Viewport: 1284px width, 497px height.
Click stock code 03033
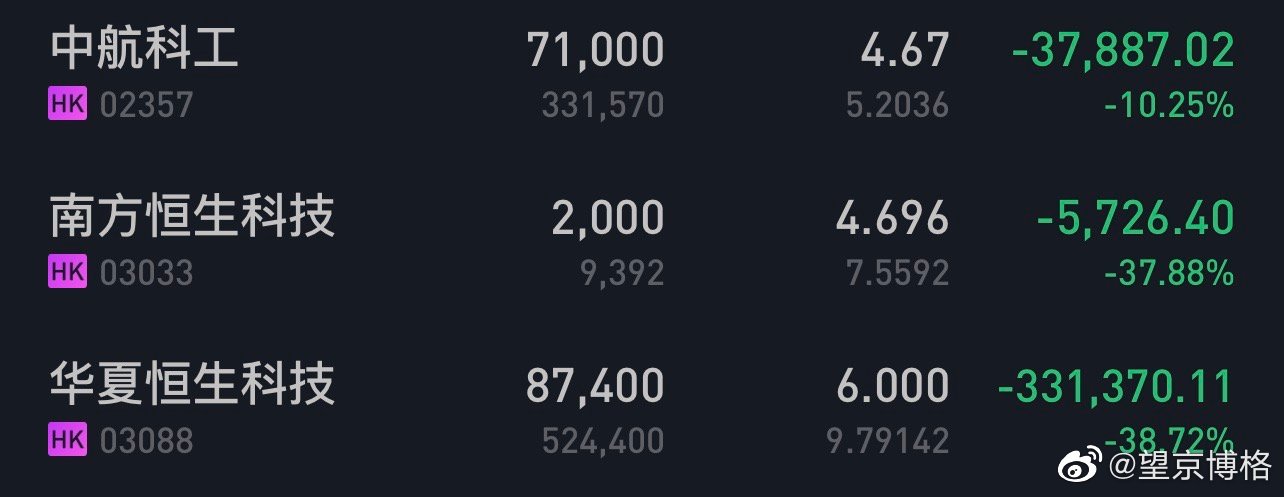[146, 273]
